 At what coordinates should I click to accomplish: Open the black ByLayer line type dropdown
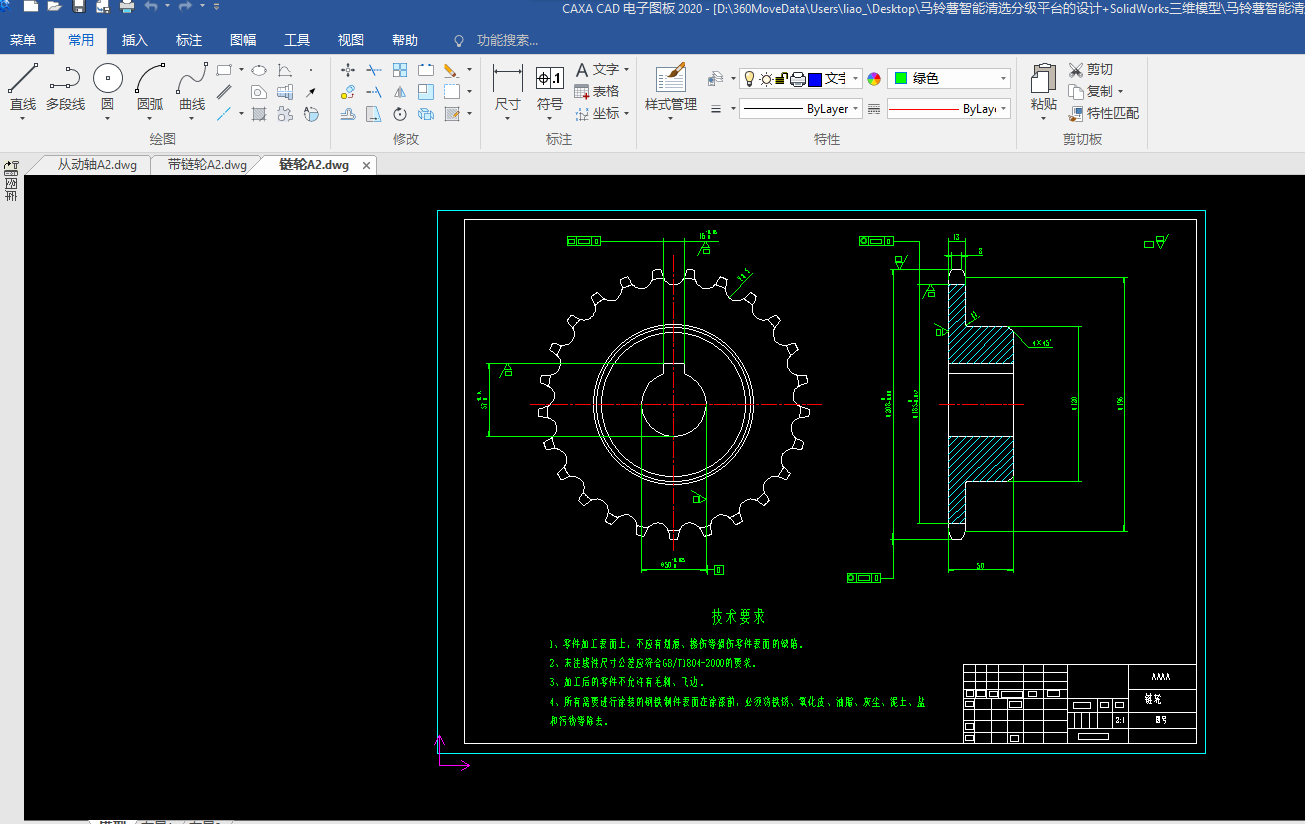point(857,109)
